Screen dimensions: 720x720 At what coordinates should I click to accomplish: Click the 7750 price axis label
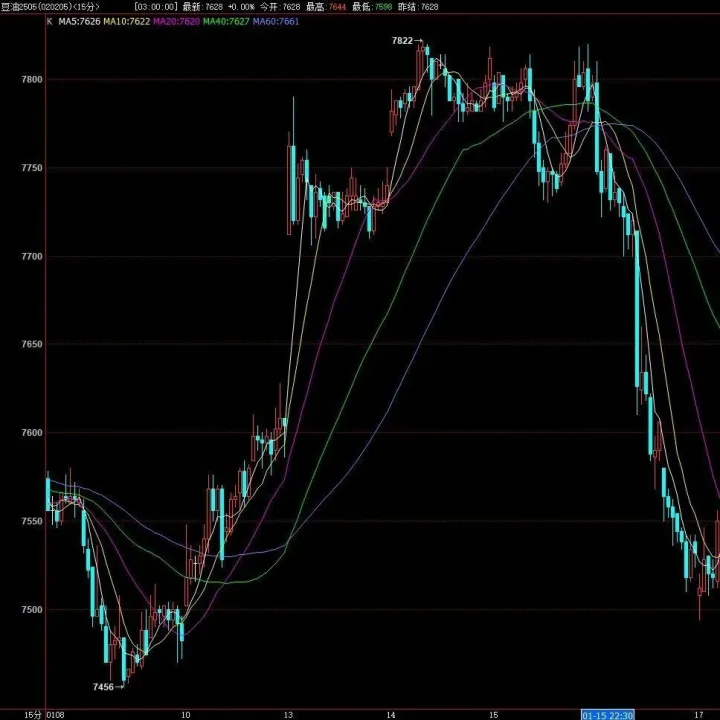click(x=32, y=168)
